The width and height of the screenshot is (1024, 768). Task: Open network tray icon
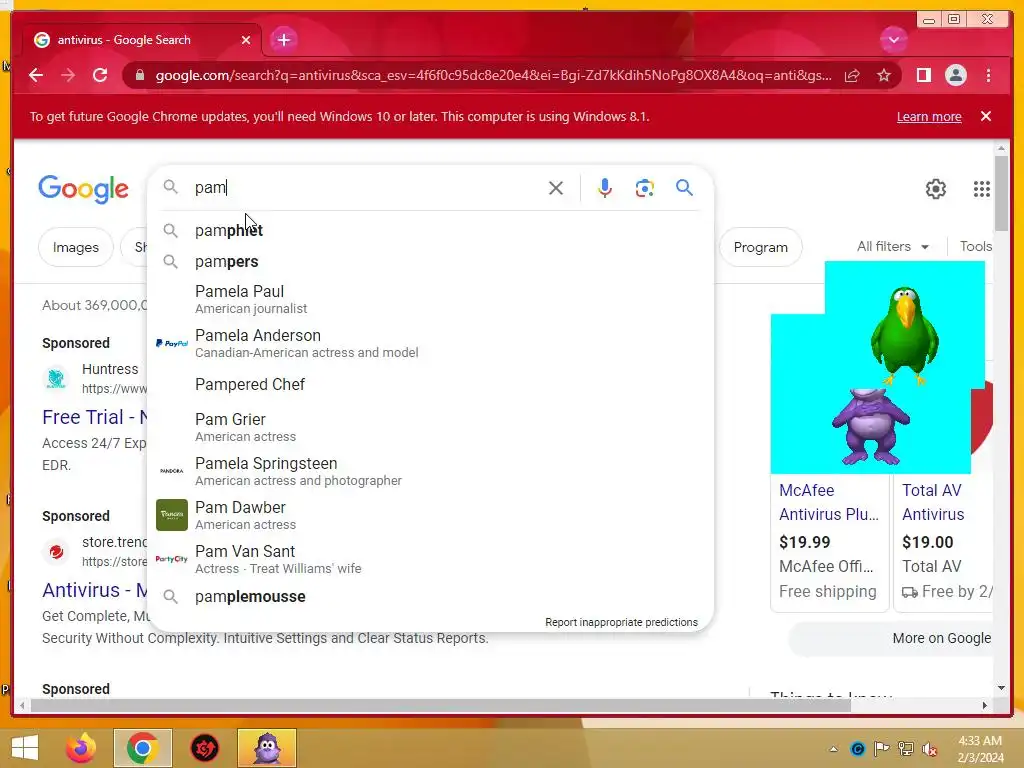click(906, 749)
